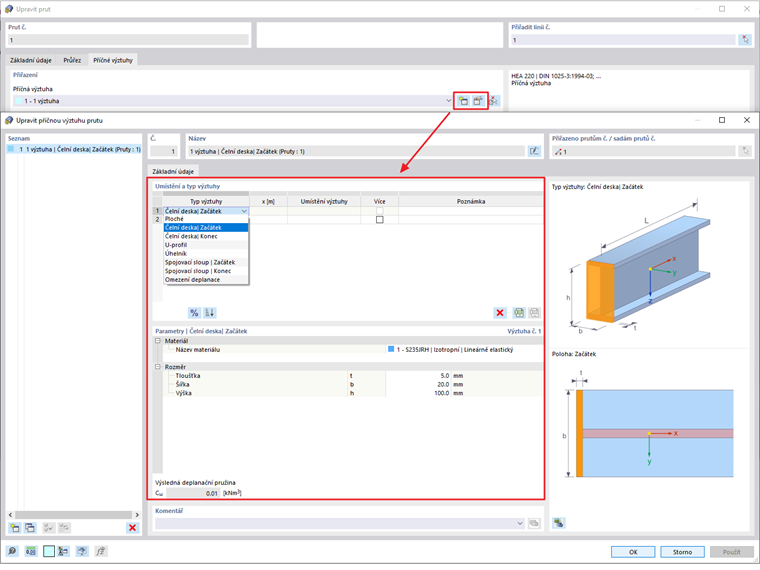This screenshot has height=570, width=760.
Task: Click the Název name input field
Action: (x=356, y=151)
